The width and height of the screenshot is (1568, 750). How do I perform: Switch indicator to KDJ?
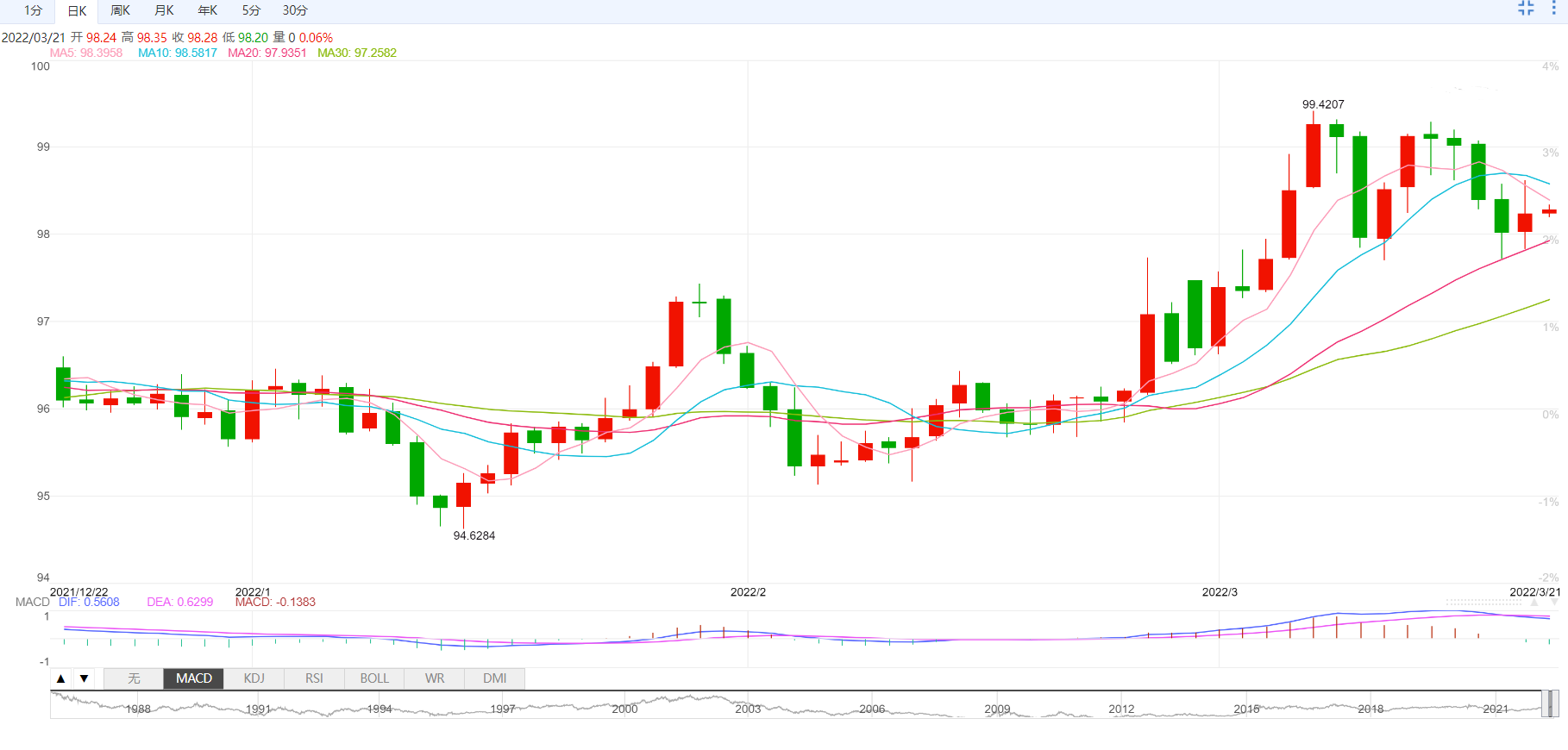254,678
